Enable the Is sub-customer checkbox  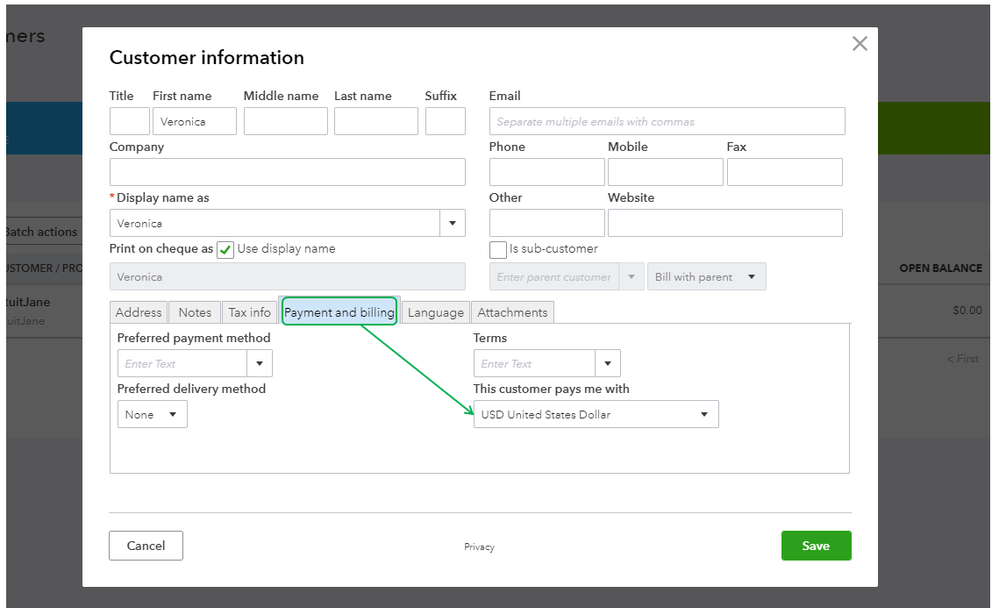pyautogui.click(x=498, y=250)
